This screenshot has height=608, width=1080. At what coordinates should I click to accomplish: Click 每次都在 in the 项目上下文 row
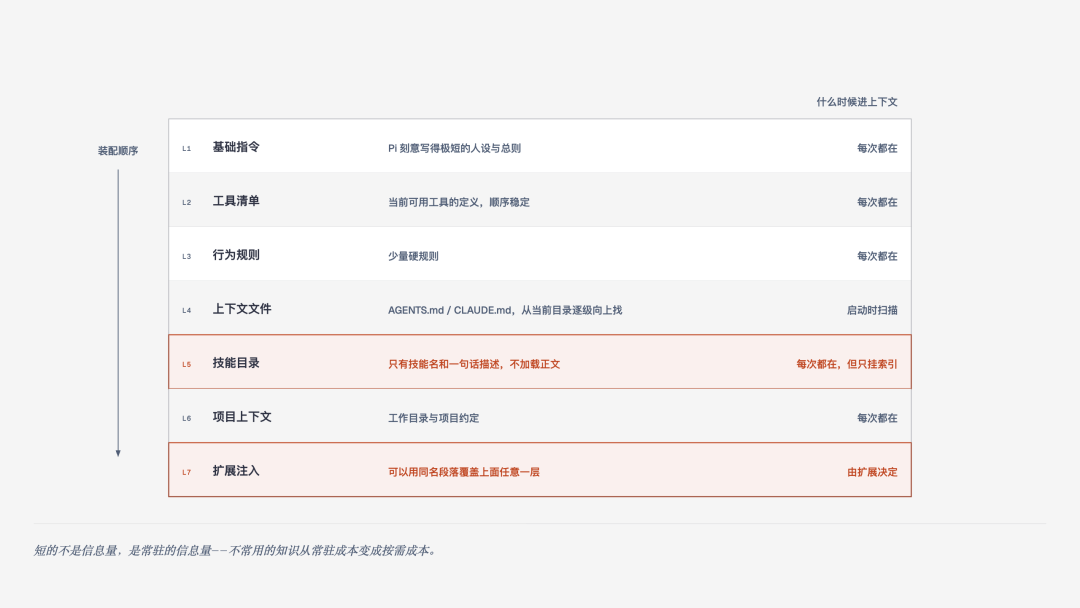click(877, 418)
